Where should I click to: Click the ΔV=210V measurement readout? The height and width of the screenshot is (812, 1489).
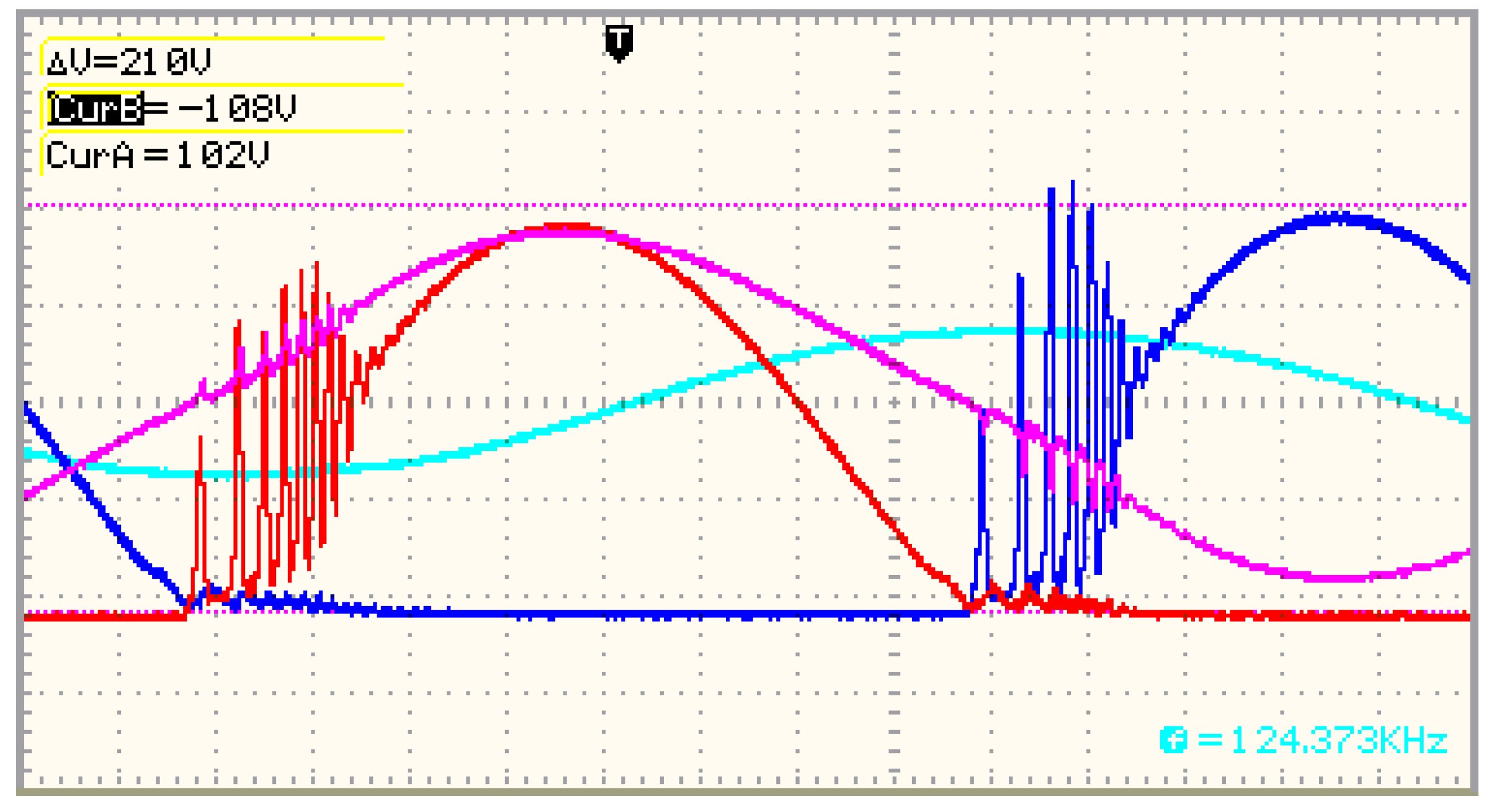pos(129,62)
